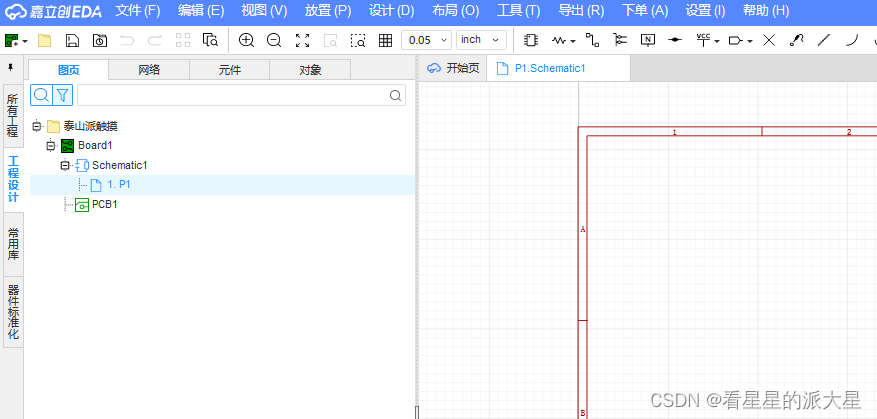The image size is (877, 419).
Task: Open find and replace icon
Action: pyautogui.click(x=210, y=40)
